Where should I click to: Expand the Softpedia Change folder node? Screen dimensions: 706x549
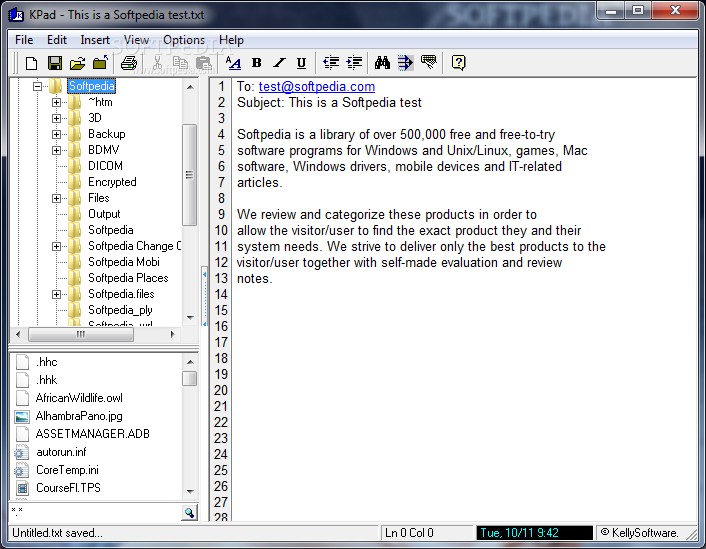(56, 246)
